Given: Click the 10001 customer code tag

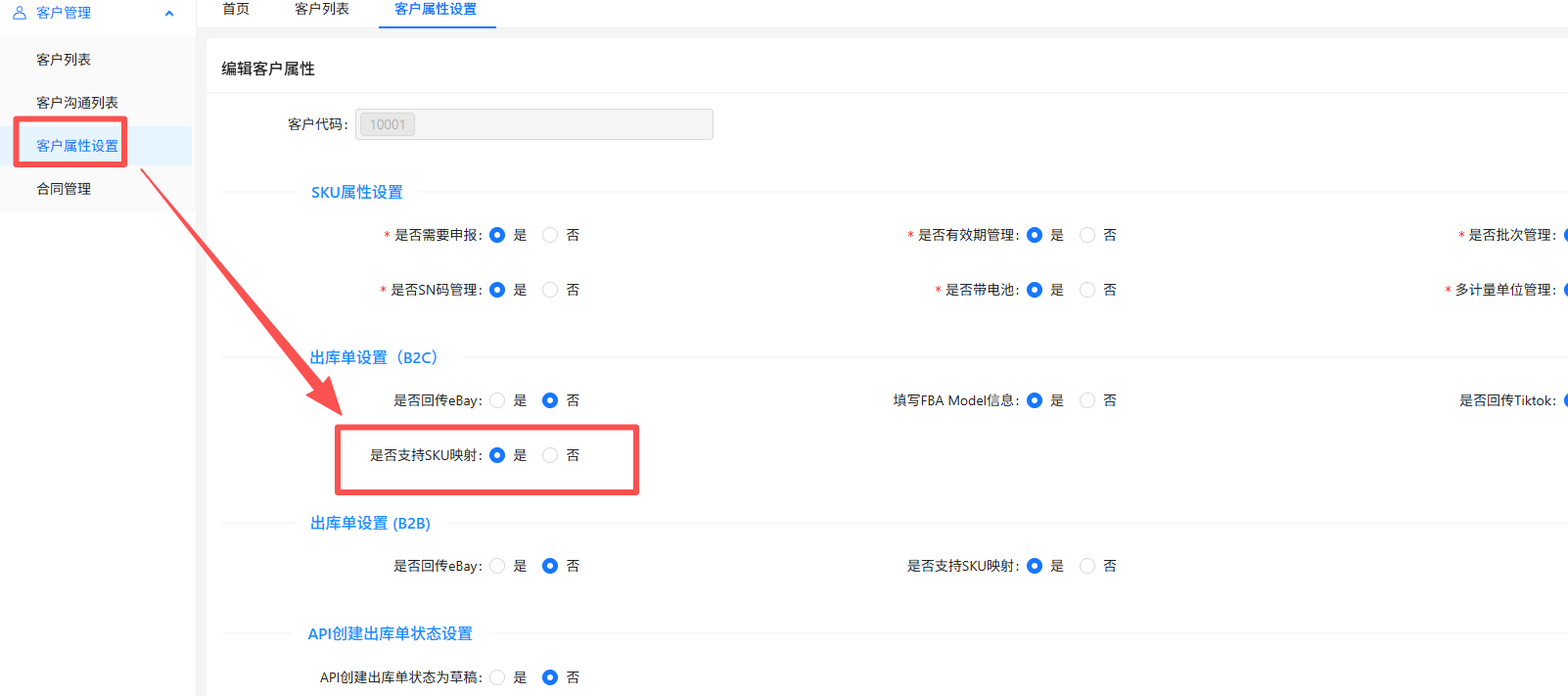Looking at the screenshot, I should tap(388, 124).
